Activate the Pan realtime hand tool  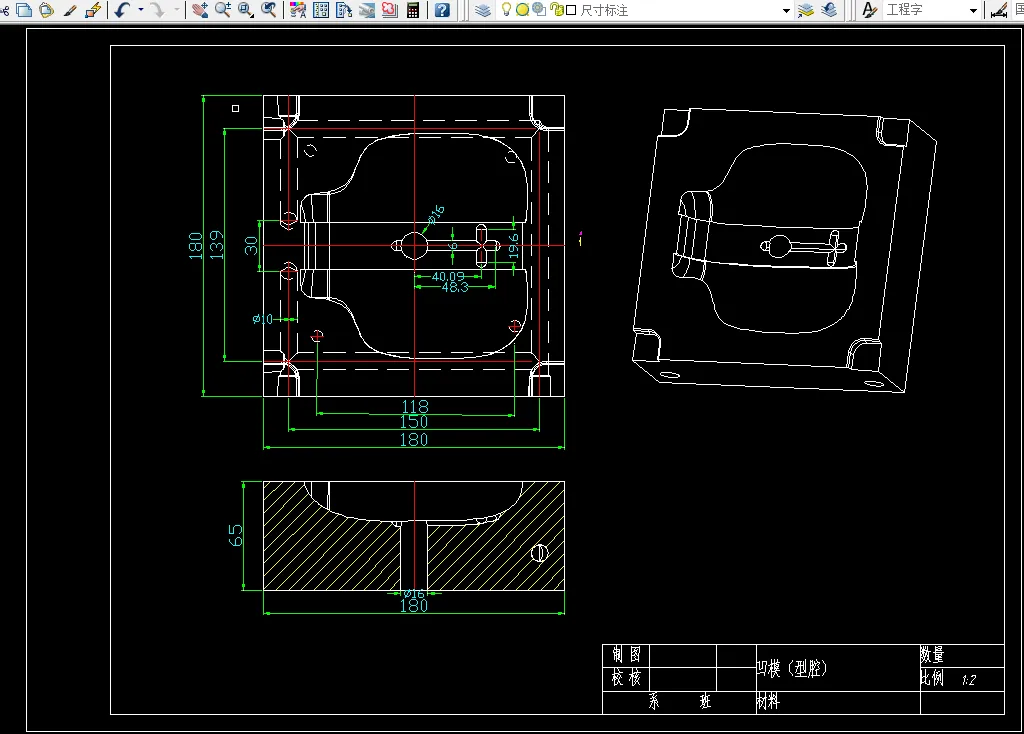coord(200,10)
